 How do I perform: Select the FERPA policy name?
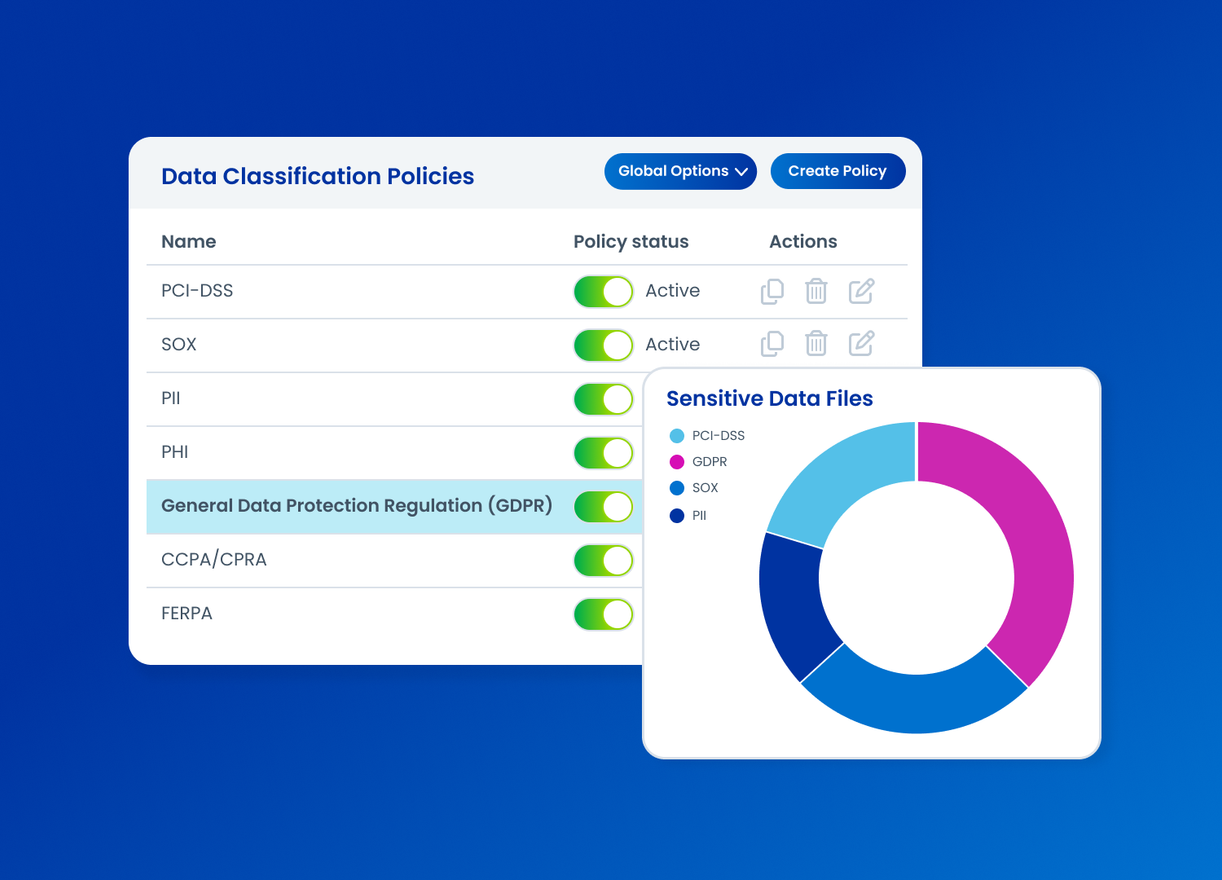tap(187, 614)
